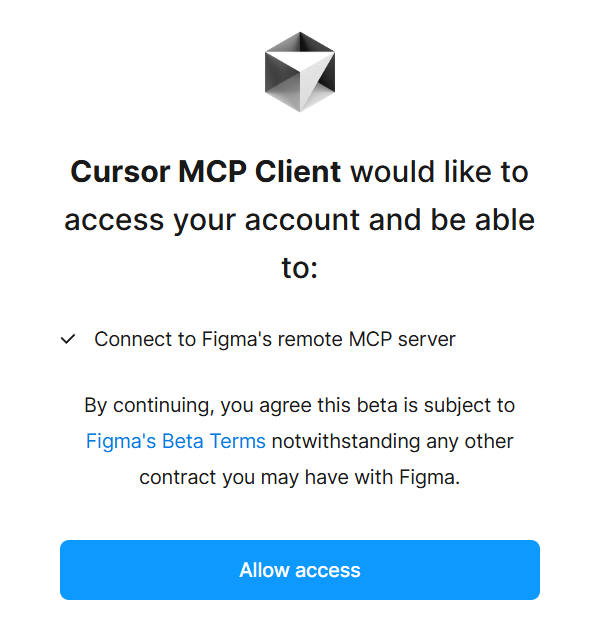Click the "access your account and be able" line

pyautogui.click(x=300, y=219)
